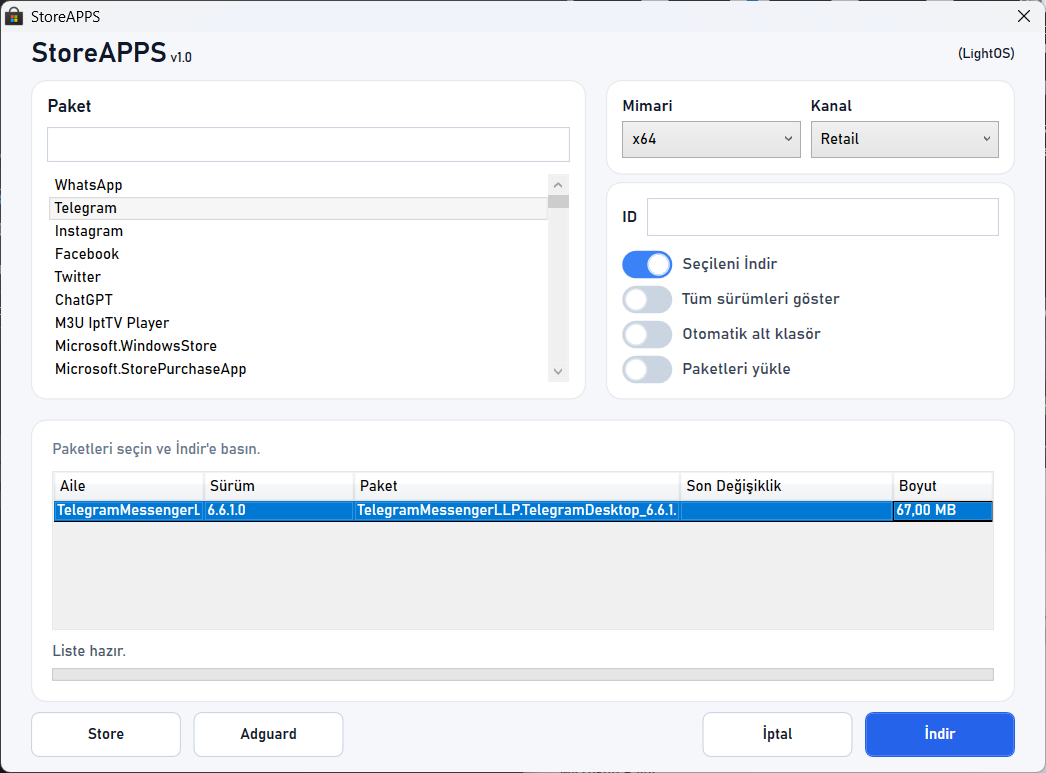Enable the Paketleri yükle switch

646,369
